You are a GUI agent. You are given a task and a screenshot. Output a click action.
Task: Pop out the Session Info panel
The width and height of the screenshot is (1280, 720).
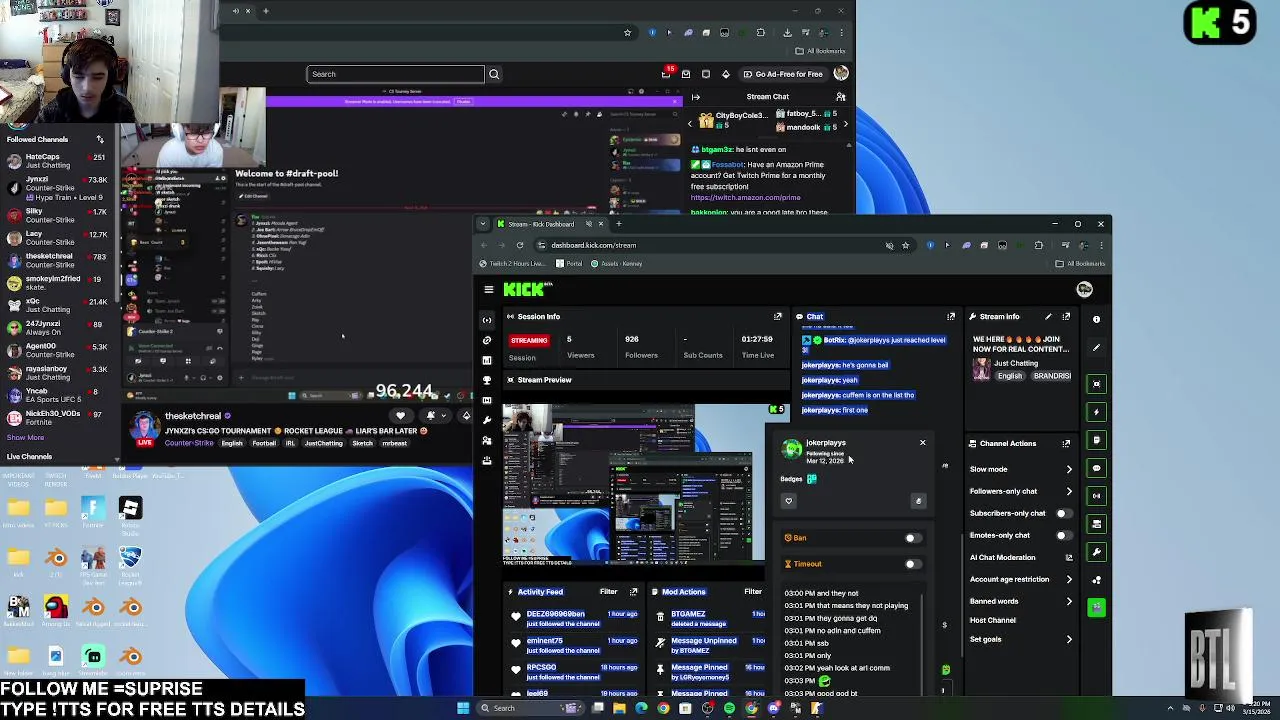[x=777, y=316]
